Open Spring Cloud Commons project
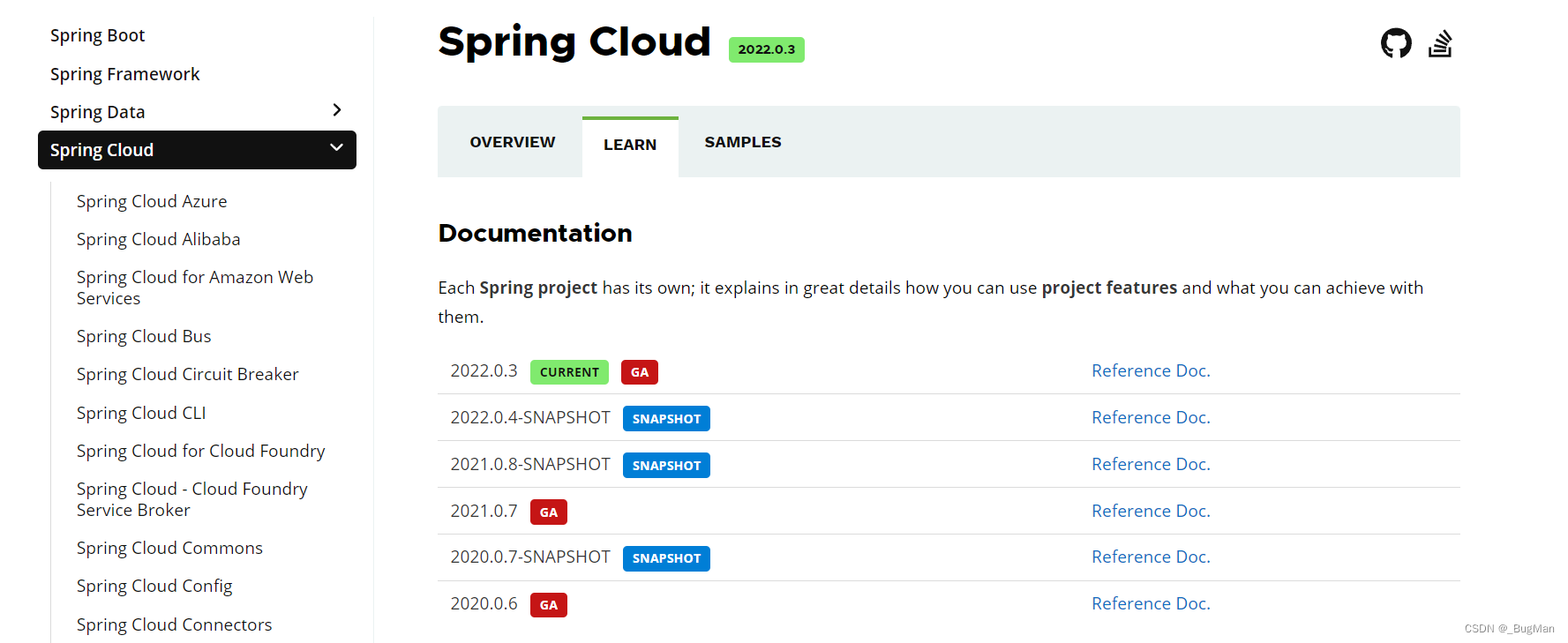Image resolution: width=1568 pixels, height=643 pixels. (169, 548)
